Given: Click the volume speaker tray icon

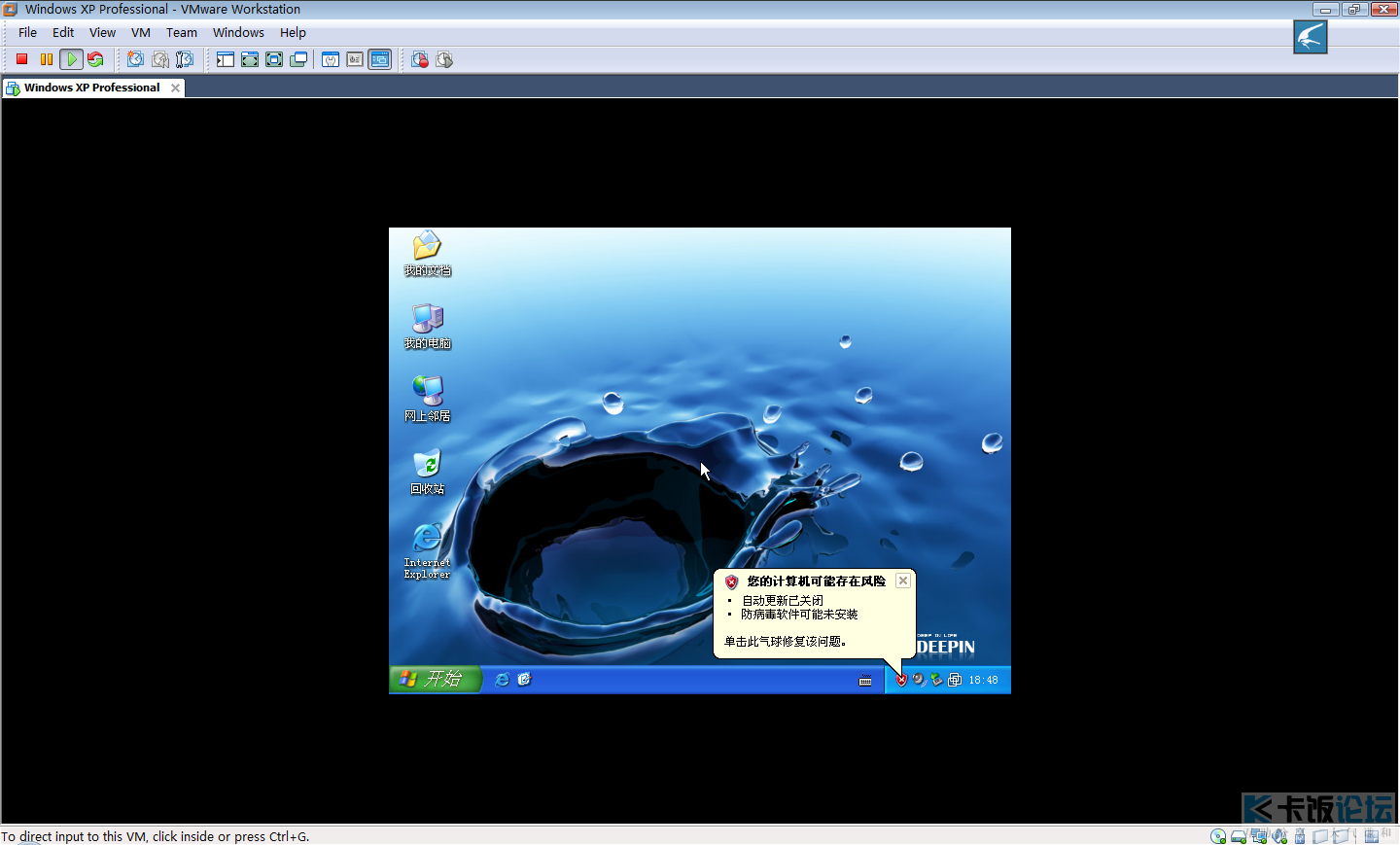Looking at the screenshot, I should 919,680.
